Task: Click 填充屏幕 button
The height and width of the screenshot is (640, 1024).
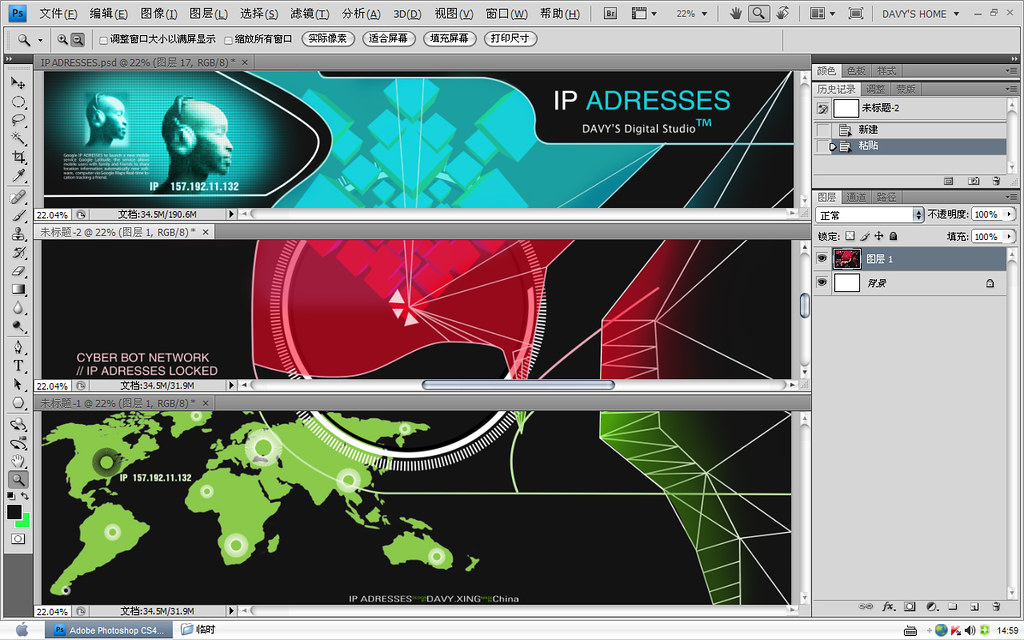Action: (x=449, y=39)
